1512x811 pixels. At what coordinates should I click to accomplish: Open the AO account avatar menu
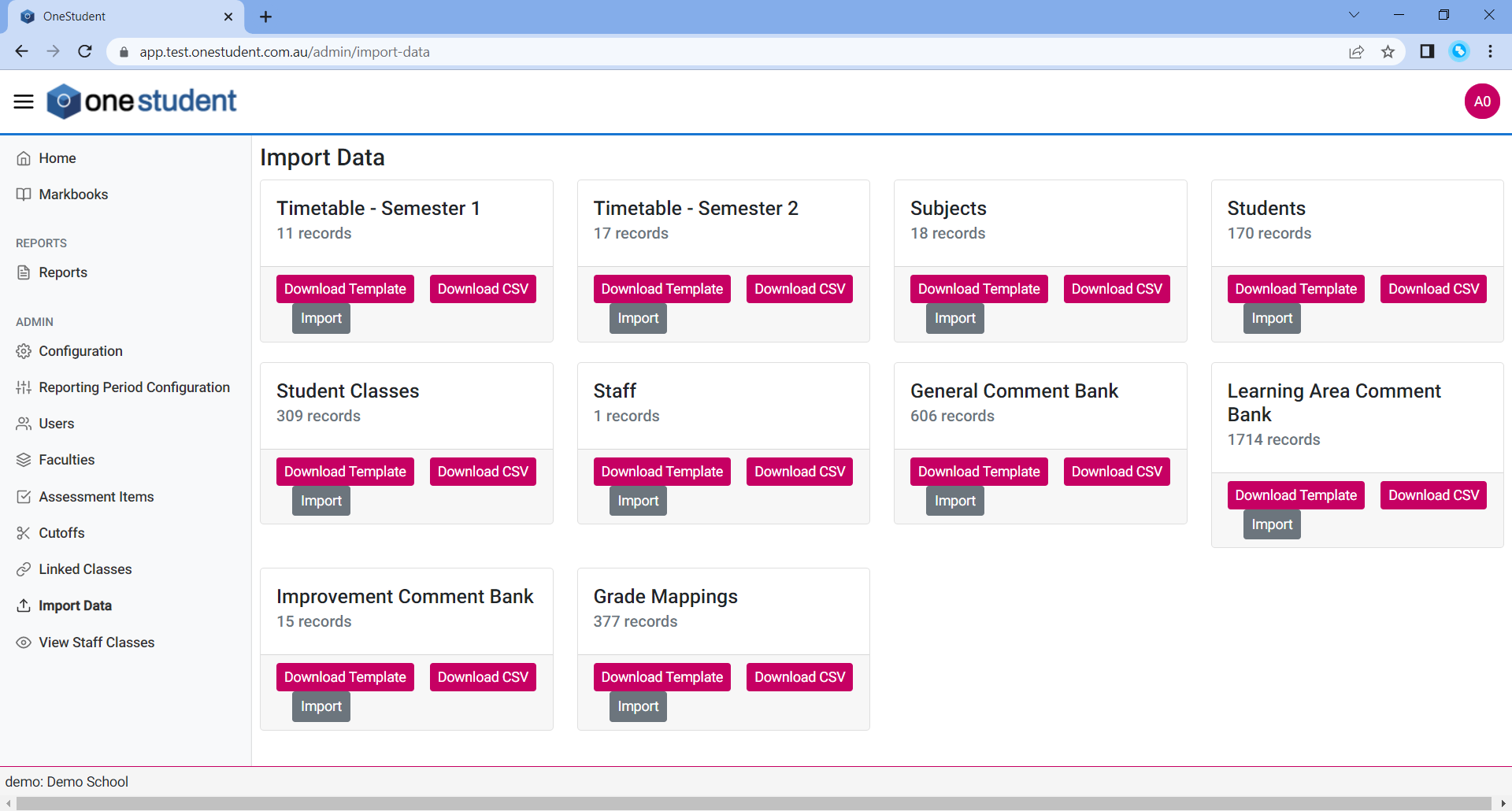[x=1481, y=101]
